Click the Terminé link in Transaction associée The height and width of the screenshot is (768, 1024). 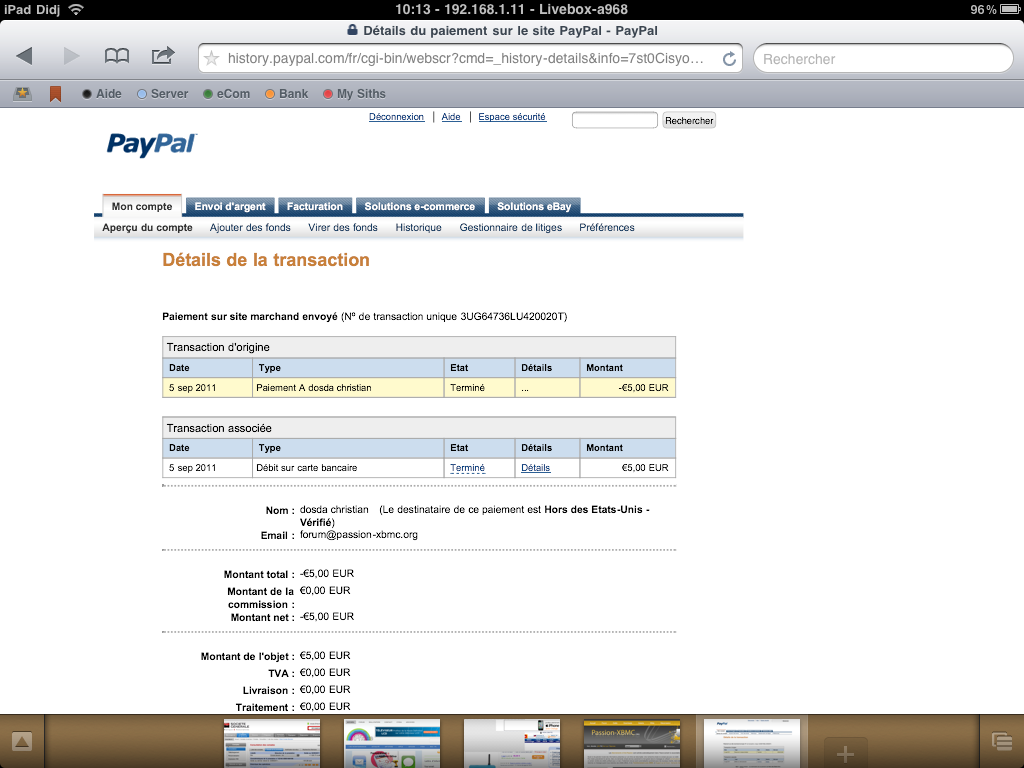pos(468,468)
